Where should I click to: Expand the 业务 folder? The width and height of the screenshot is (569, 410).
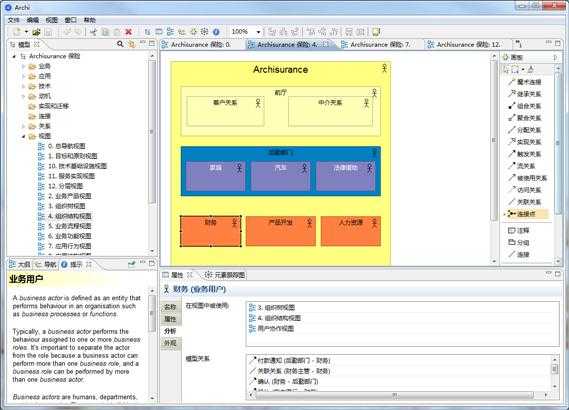[x=23, y=66]
